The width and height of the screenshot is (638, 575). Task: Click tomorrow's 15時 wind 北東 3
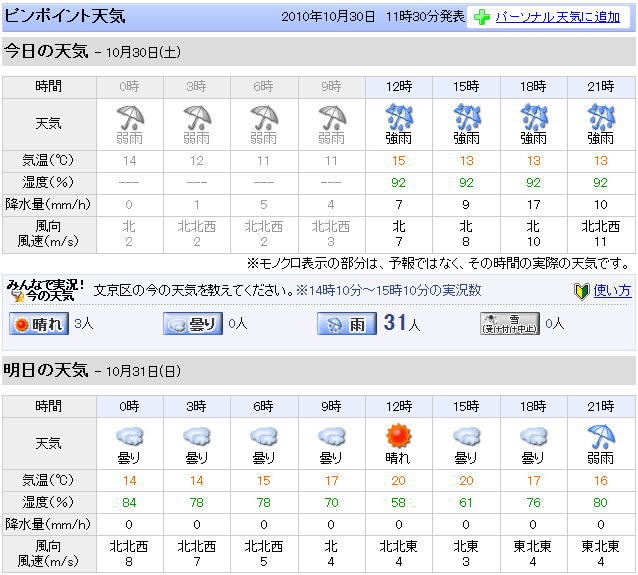(466, 554)
